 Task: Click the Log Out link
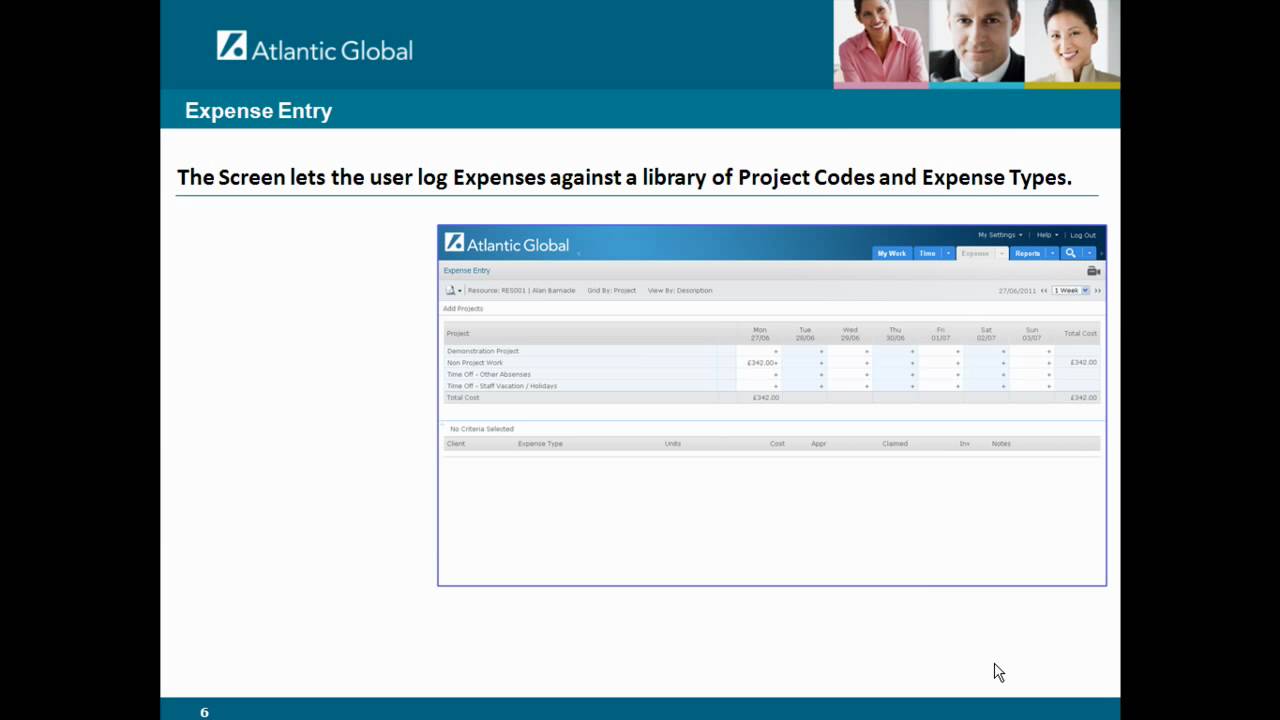coord(1083,235)
